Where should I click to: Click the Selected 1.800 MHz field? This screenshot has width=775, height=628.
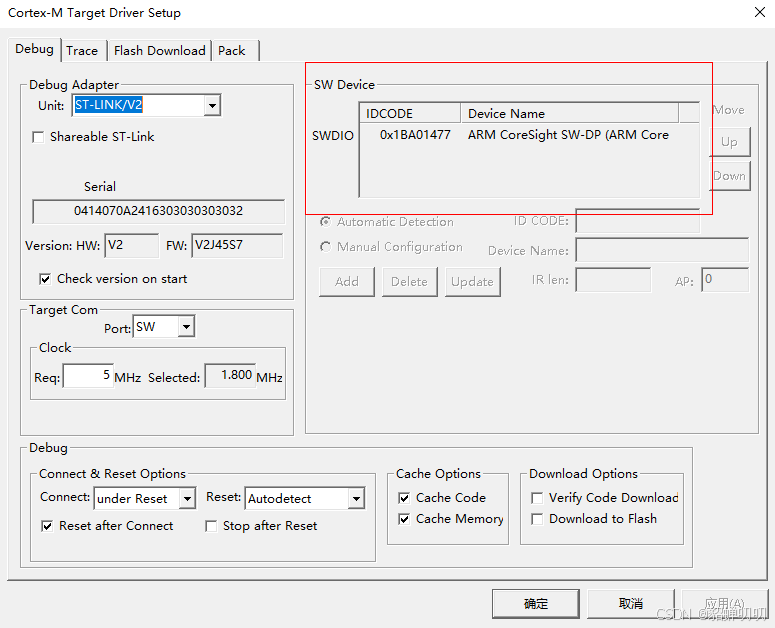[230, 376]
